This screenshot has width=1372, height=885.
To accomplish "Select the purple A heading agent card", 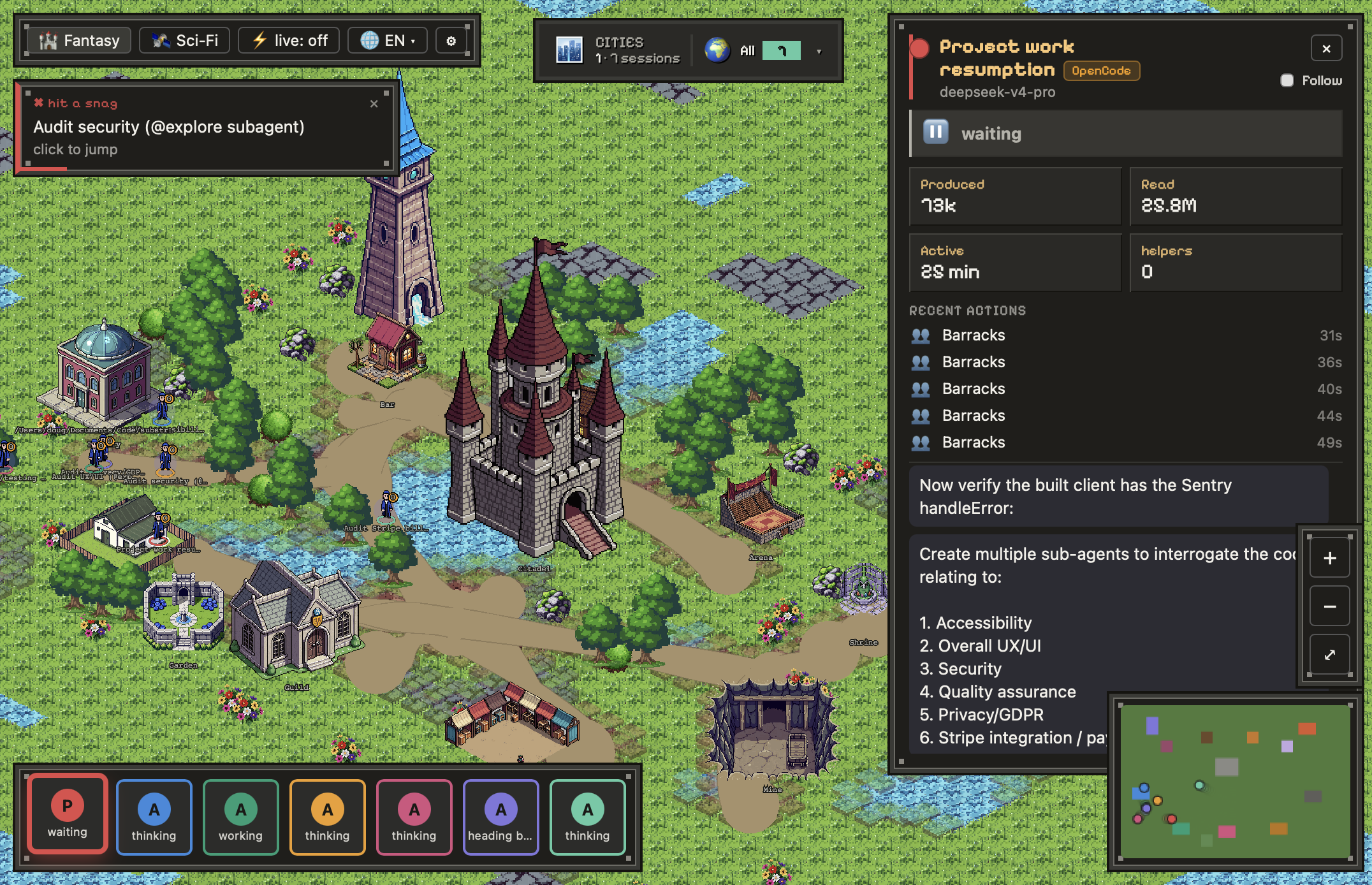I will tap(500, 817).
